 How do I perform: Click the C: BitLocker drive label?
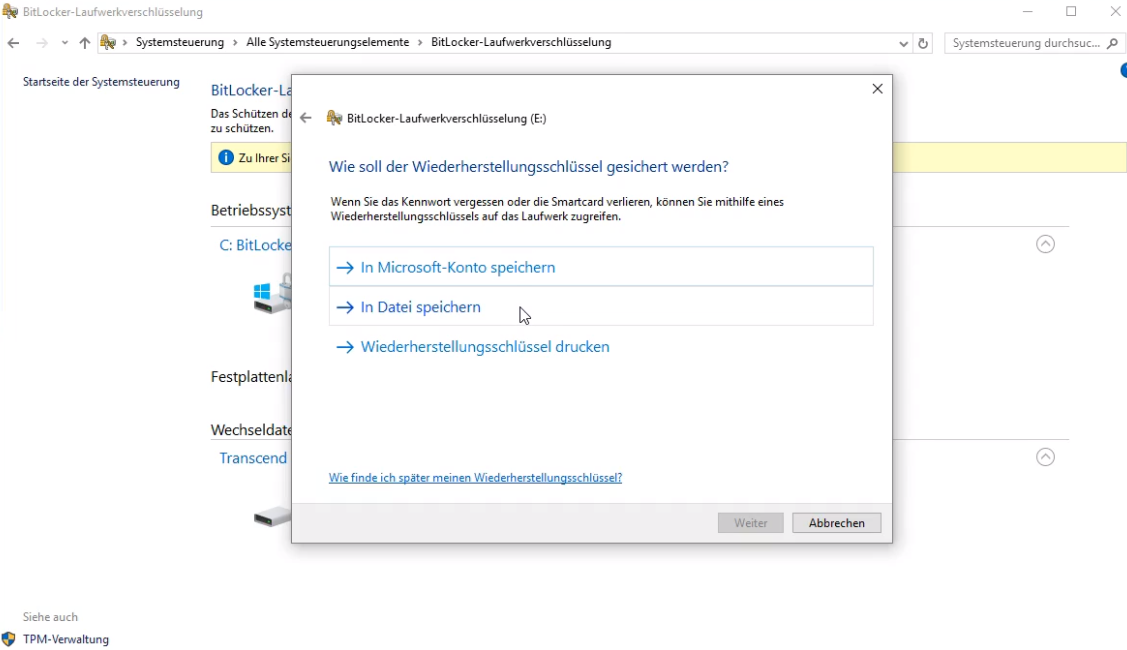255,245
